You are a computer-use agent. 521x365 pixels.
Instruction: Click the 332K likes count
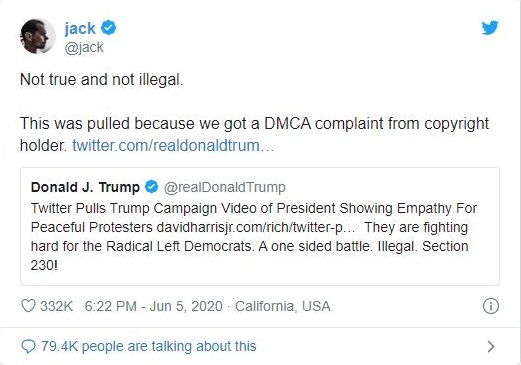click(x=56, y=306)
